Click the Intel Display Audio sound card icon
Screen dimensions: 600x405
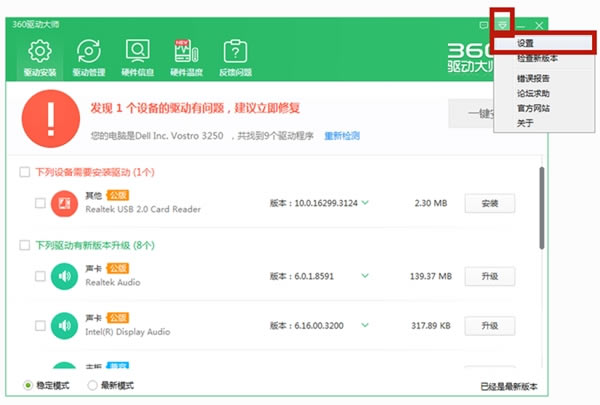tap(64, 326)
